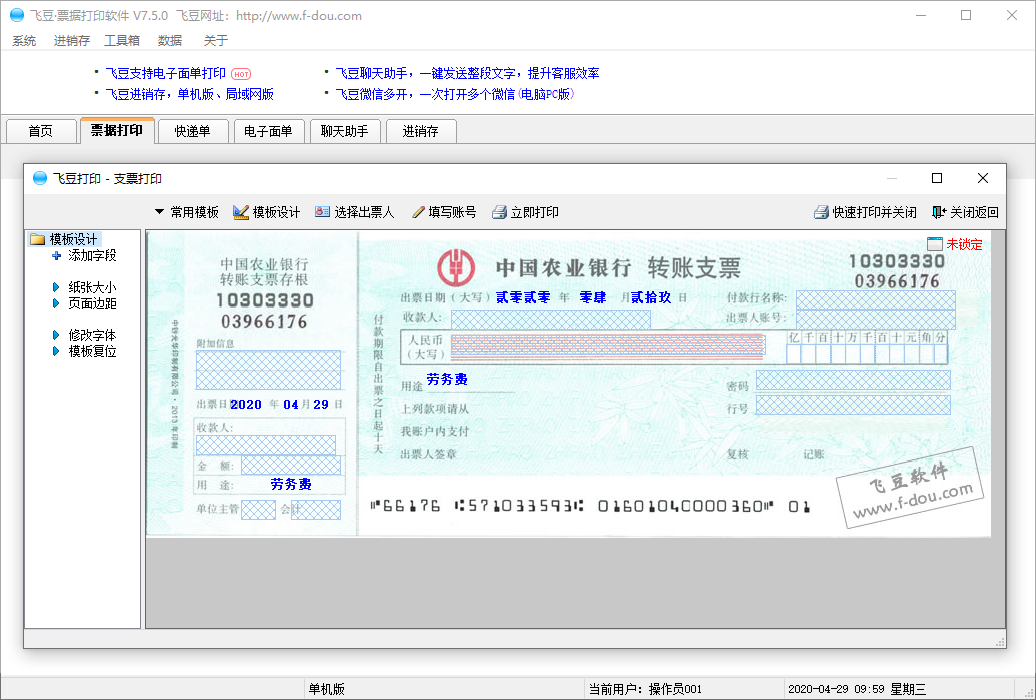Click the 单机版 status bar entry
The image size is (1036, 700).
326,689
